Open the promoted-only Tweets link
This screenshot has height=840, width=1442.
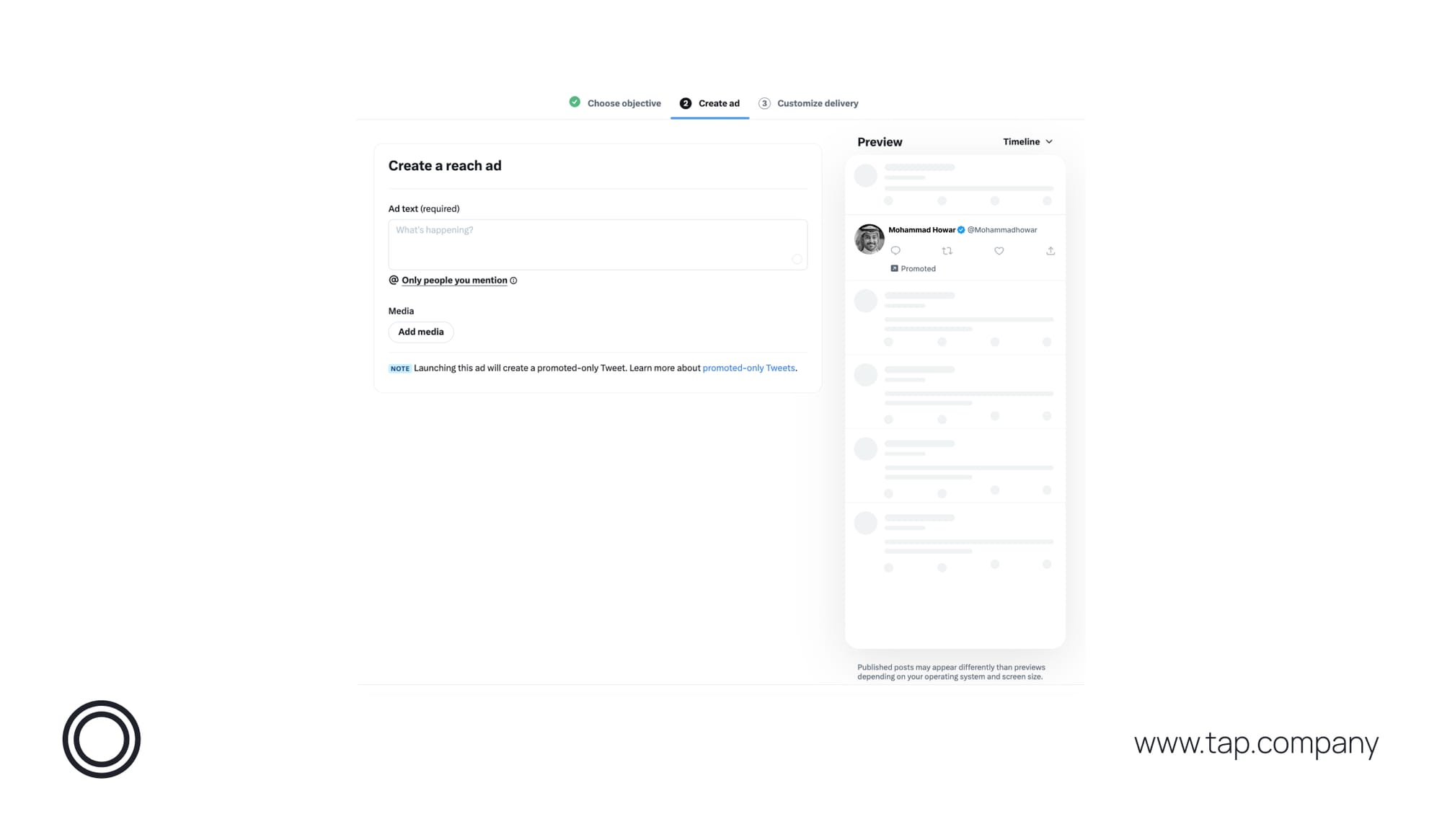[x=748, y=368]
